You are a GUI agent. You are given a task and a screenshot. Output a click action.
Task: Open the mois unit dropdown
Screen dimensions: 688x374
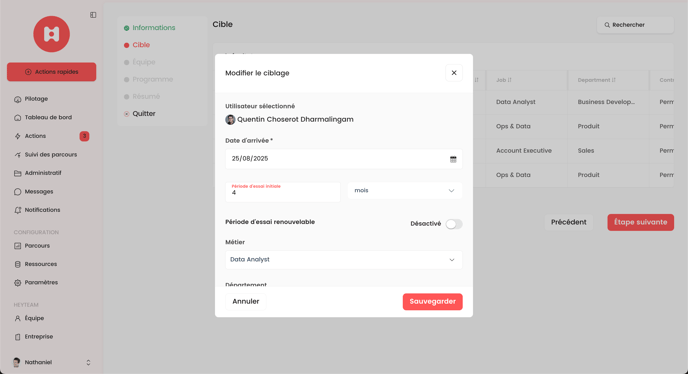pos(405,191)
